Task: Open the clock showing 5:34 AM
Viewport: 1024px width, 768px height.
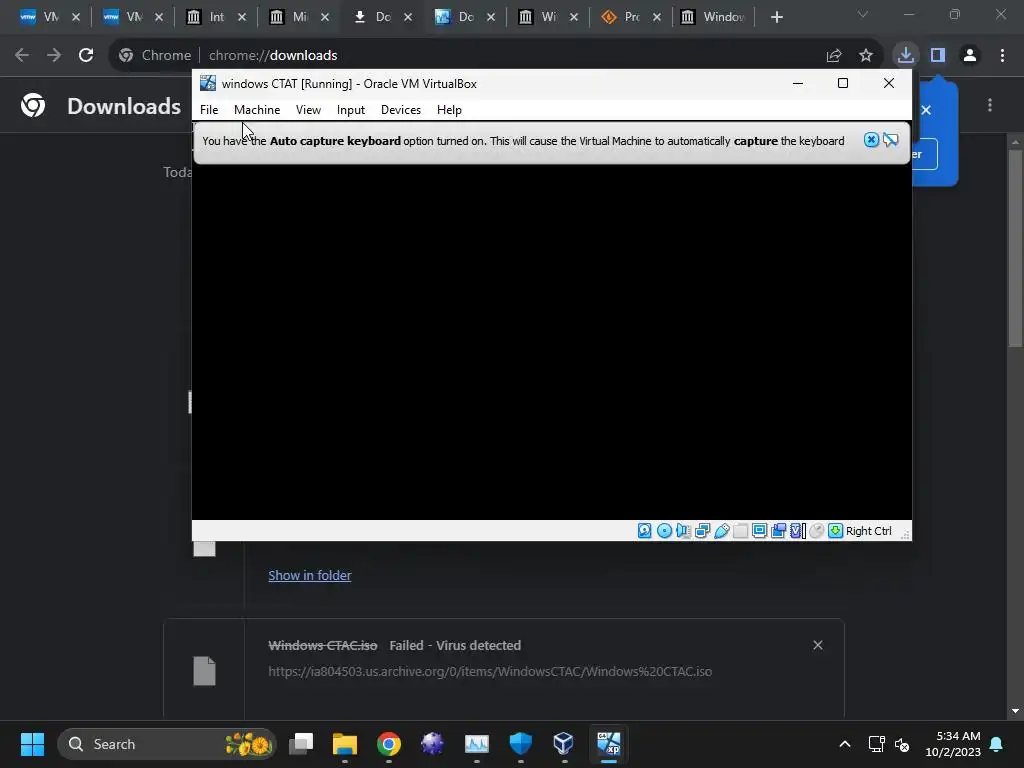Action: click(953, 744)
